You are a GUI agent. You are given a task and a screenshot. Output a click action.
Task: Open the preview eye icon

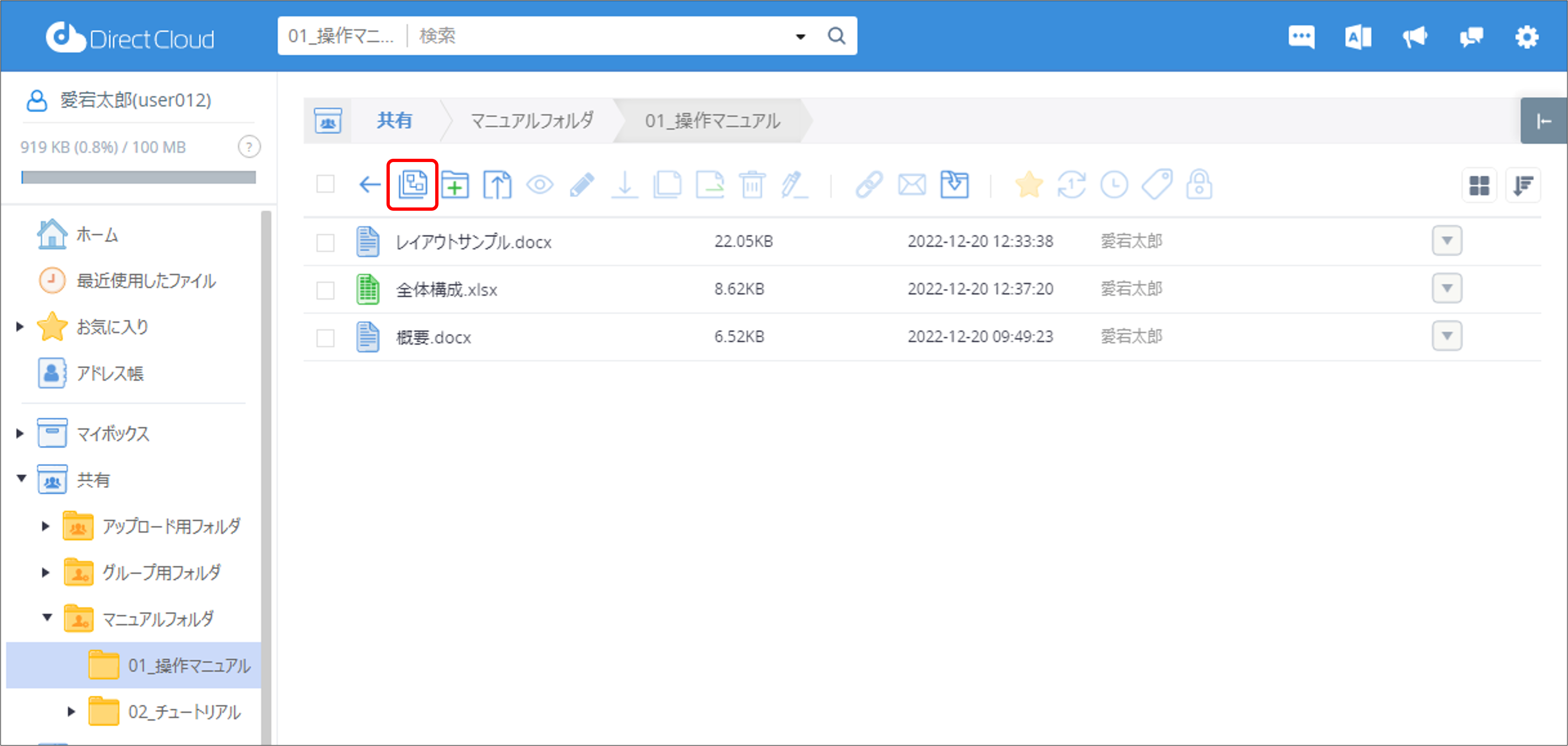pos(541,185)
